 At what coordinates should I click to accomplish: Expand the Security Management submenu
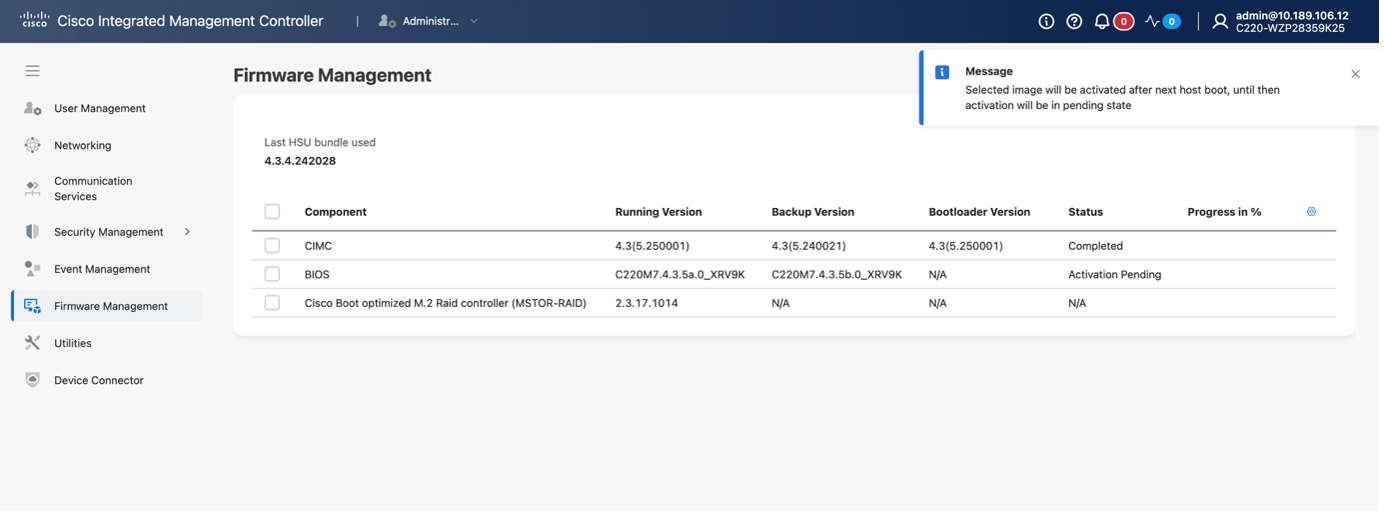click(x=187, y=232)
